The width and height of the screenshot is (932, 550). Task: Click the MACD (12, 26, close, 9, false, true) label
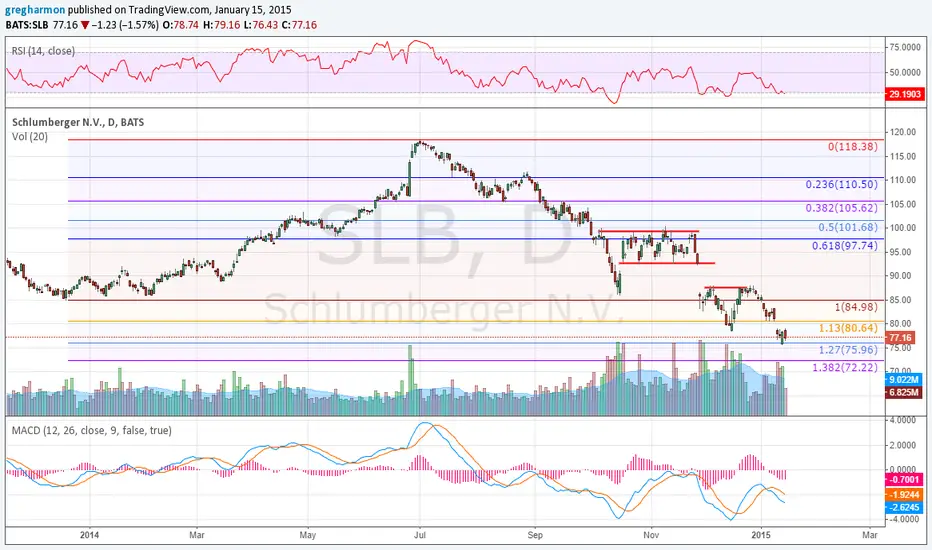(x=92, y=430)
